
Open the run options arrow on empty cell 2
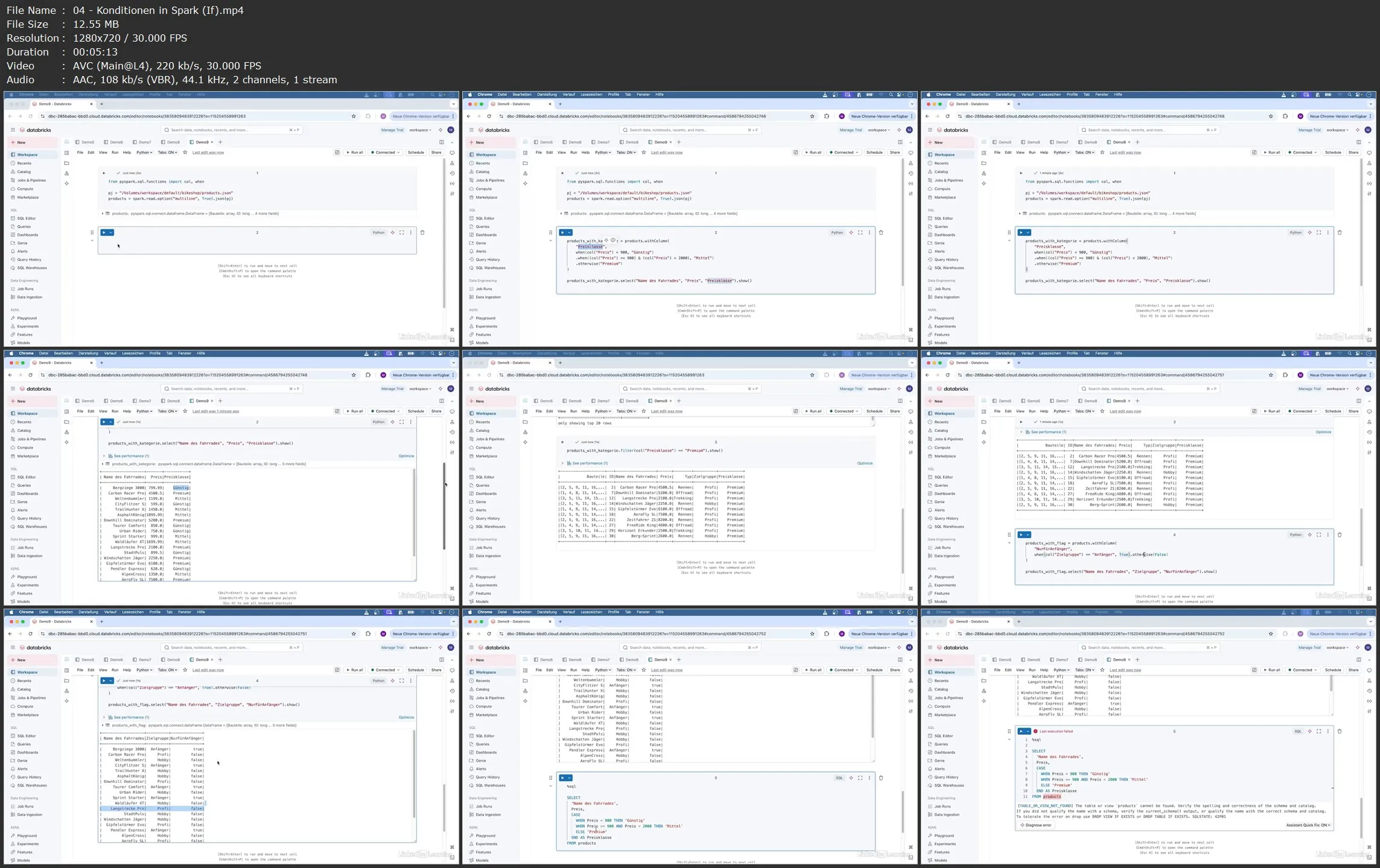pyautogui.click(x=111, y=232)
